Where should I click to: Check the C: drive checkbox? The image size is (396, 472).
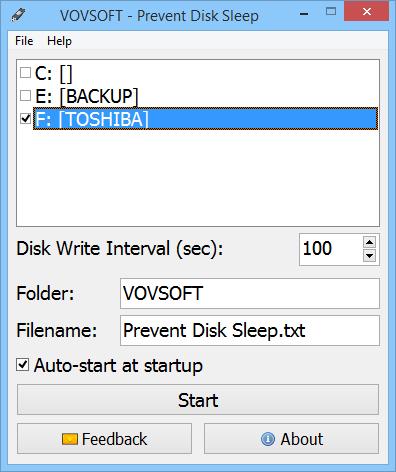point(25,73)
